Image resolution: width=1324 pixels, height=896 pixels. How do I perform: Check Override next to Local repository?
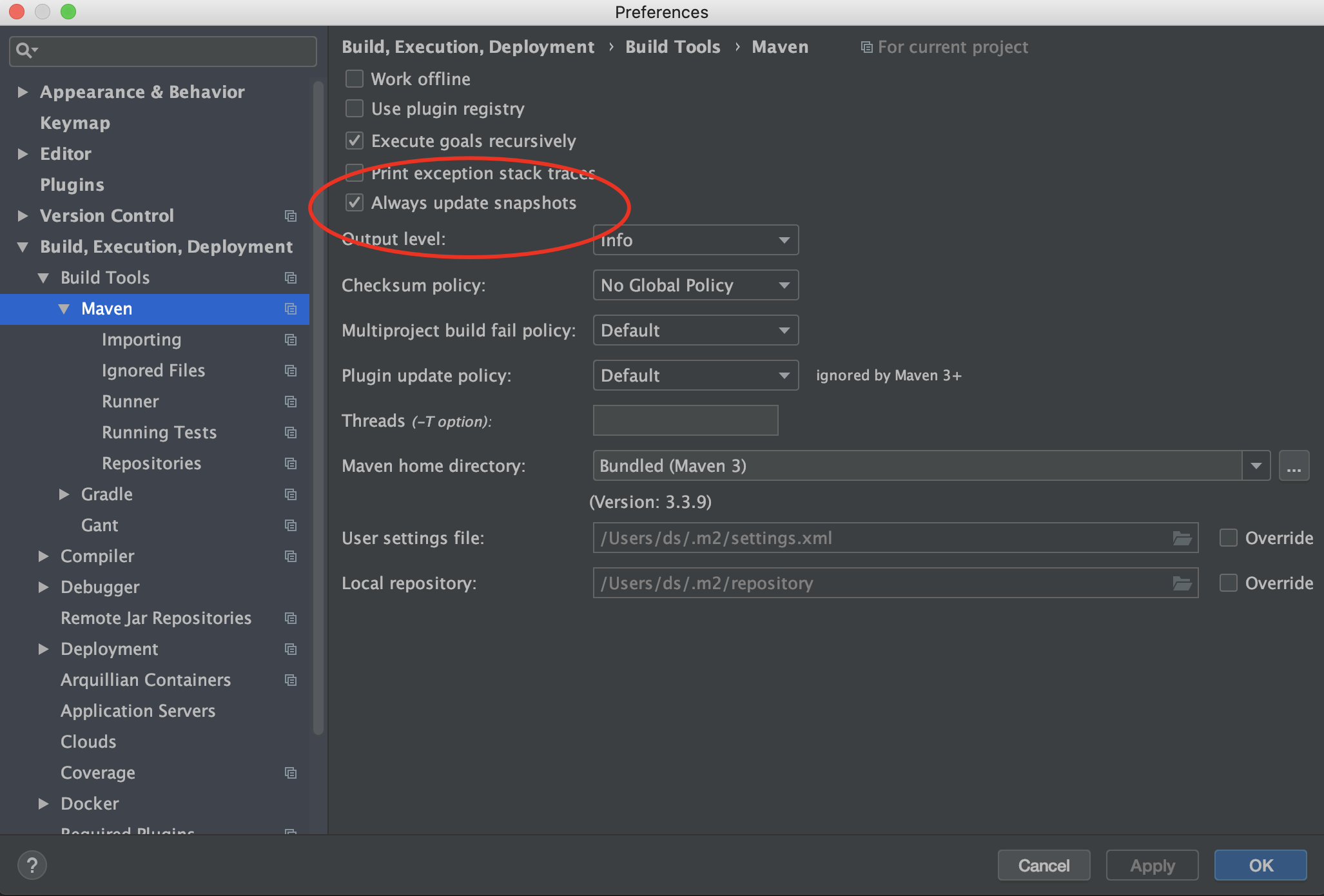(1229, 583)
